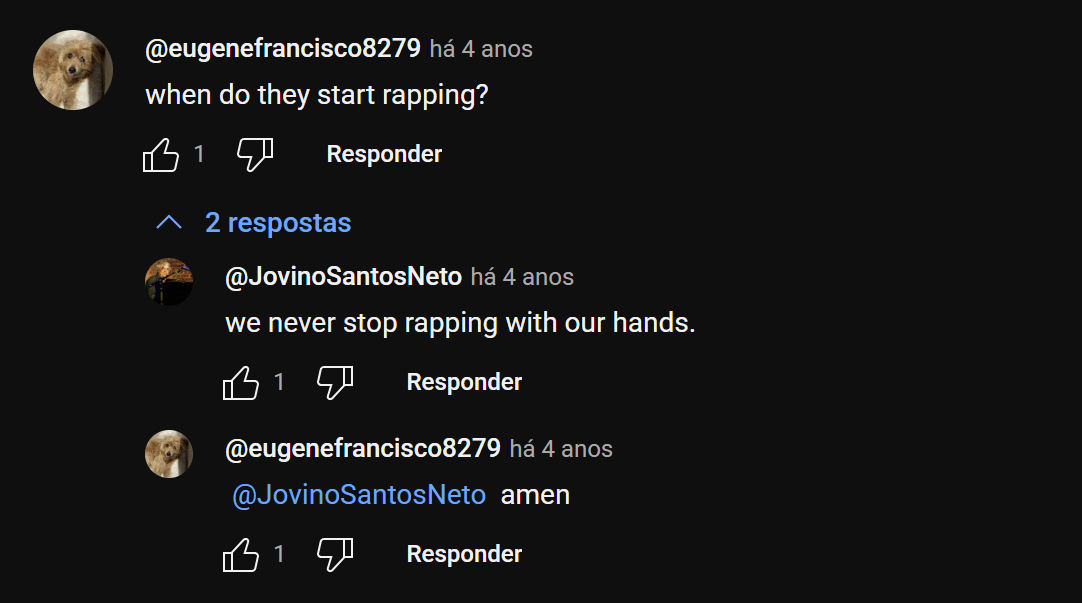Click the timestamp beside JovinoSantosNeto's reply

coord(522,277)
